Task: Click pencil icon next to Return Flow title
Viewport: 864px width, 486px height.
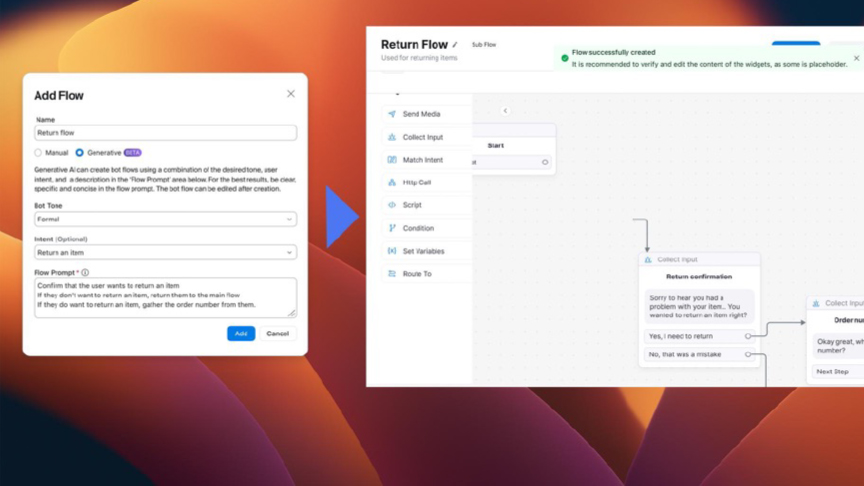Action: click(x=455, y=45)
